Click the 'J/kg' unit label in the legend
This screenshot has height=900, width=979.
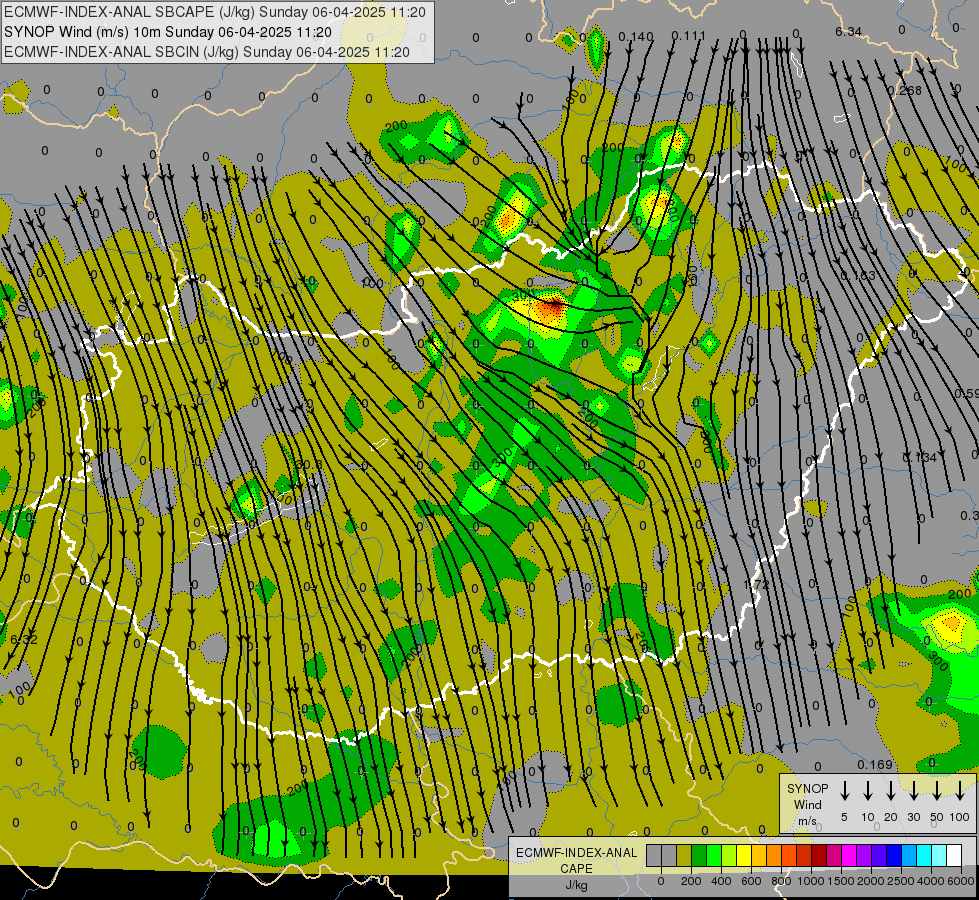pos(576,885)
